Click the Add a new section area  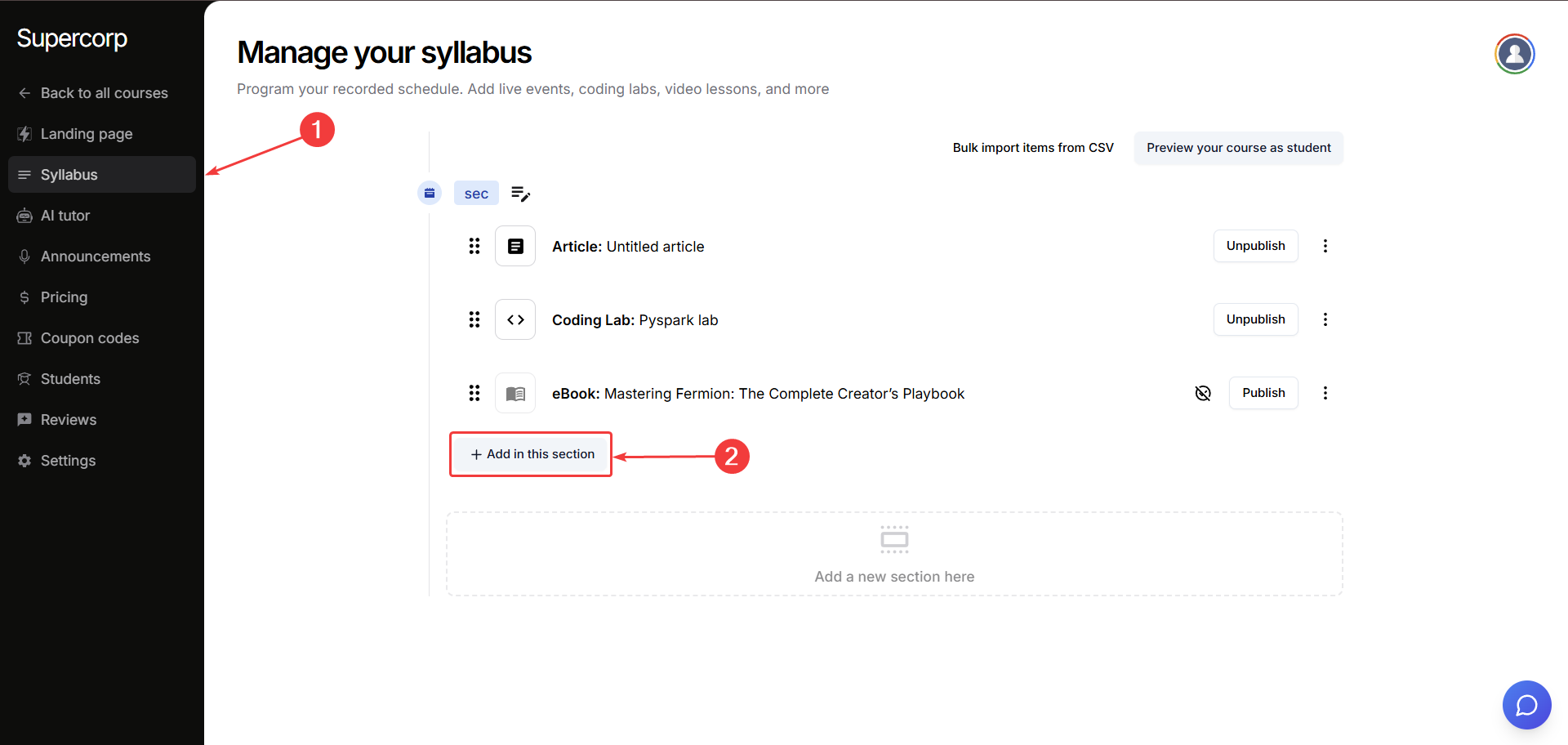(x=894, y=554)
